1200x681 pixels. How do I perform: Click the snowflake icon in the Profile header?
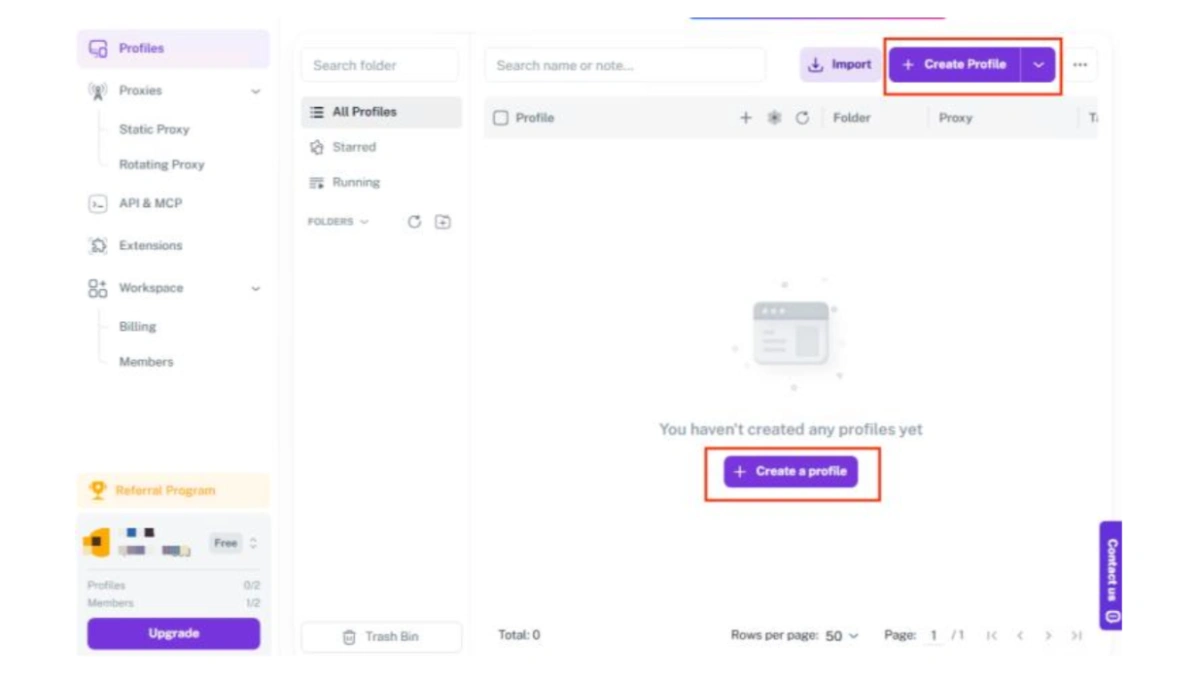pos(774,118)
